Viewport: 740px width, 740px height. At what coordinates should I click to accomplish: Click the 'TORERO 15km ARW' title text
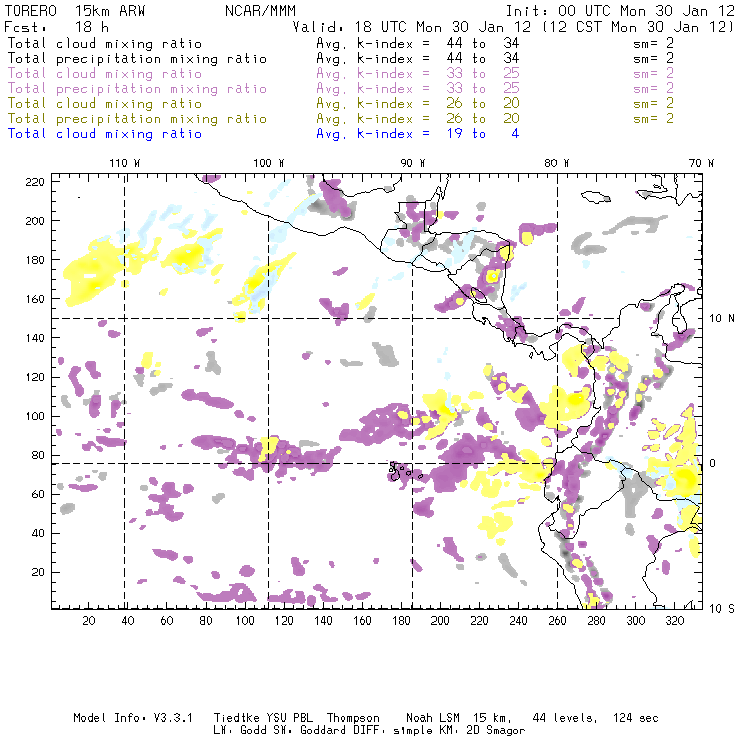pyautogui.click(x=75, y=11)
